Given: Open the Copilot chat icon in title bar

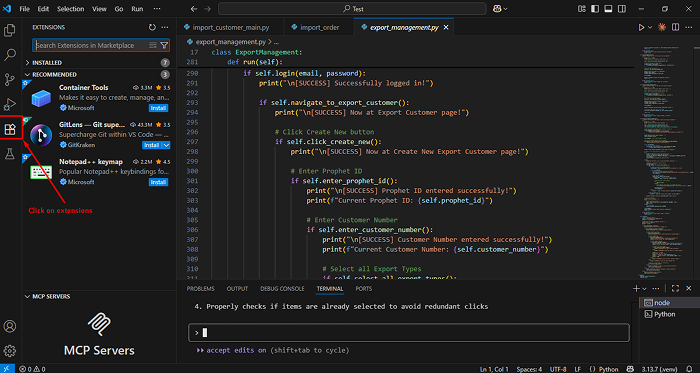Looking at the screenshot, I should [497, 9].
